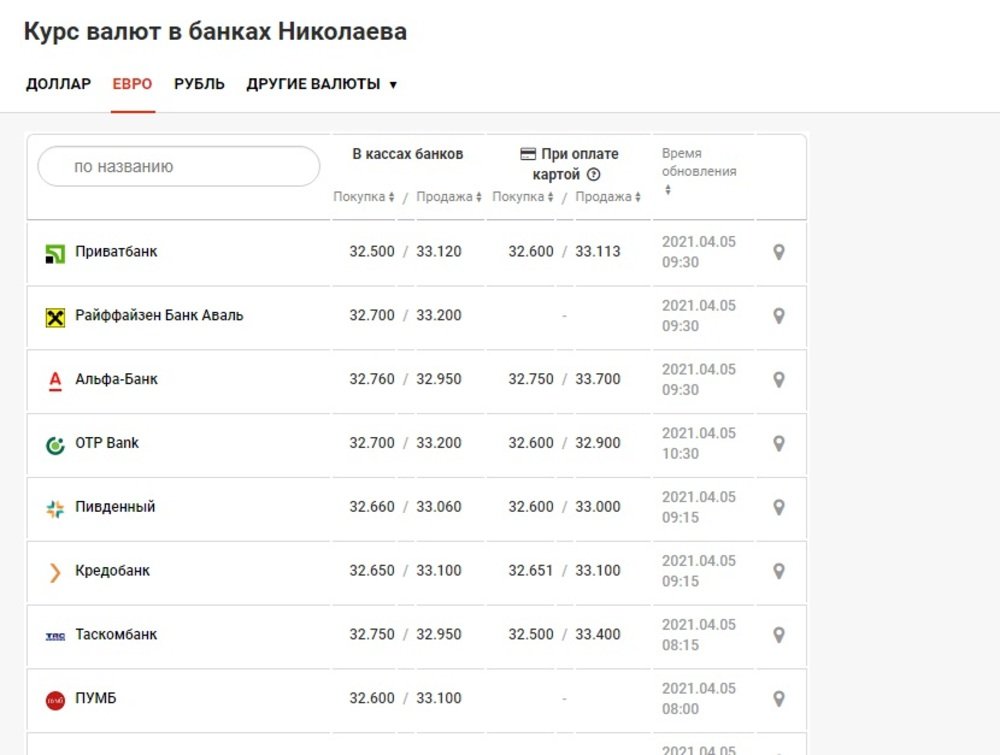Show Taskombank branches map pin
Viewport: 1000px width, 755px height.
[779, 634]
